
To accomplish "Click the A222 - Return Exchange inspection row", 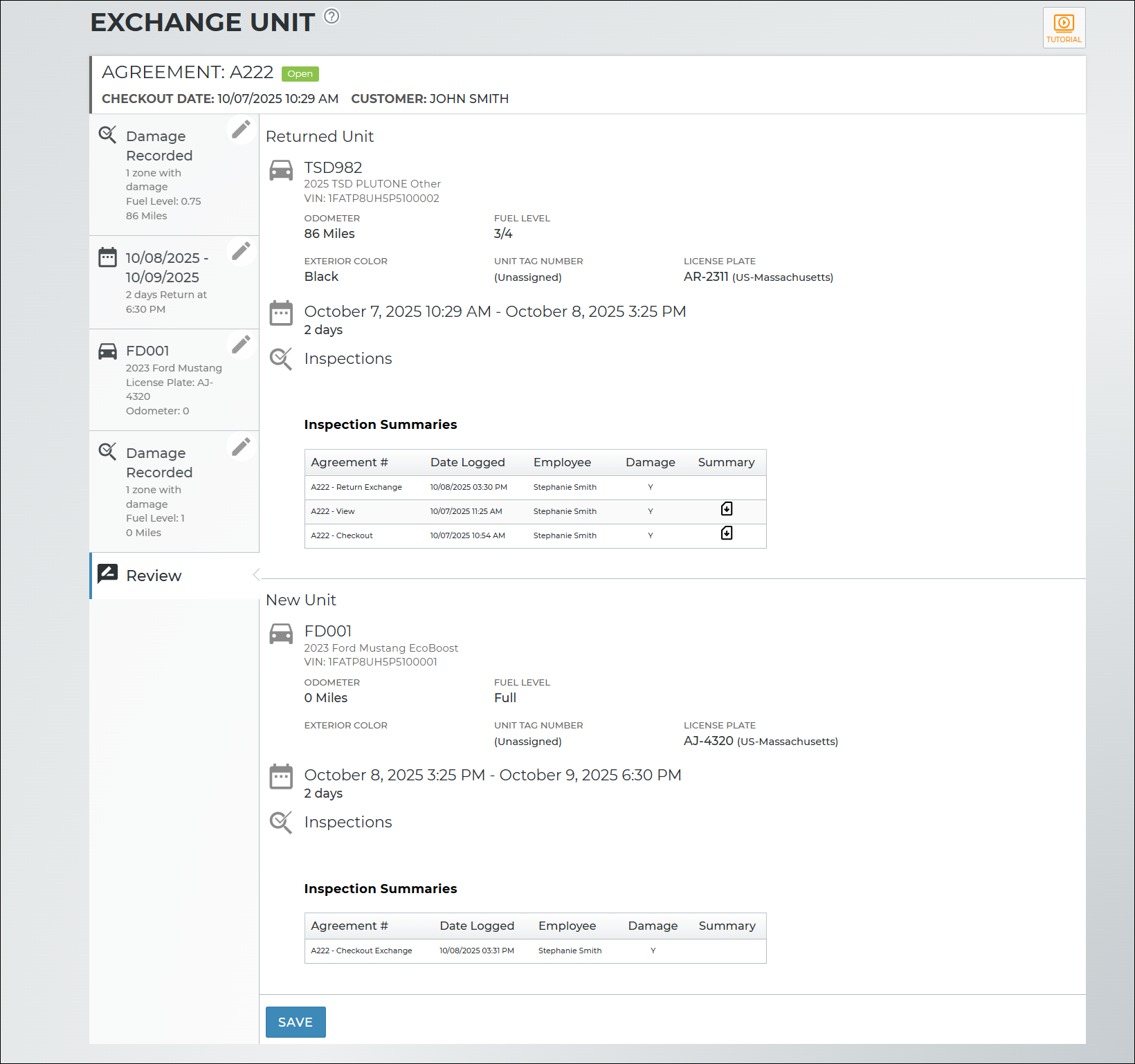I will (356, 487).
